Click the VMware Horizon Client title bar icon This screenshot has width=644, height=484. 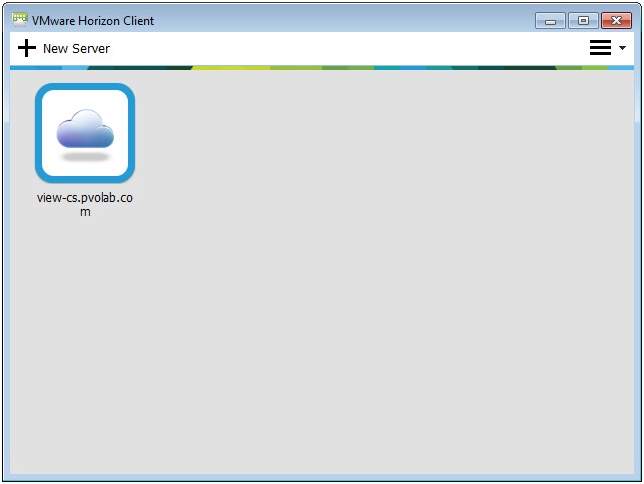click(x=20, y=19)
